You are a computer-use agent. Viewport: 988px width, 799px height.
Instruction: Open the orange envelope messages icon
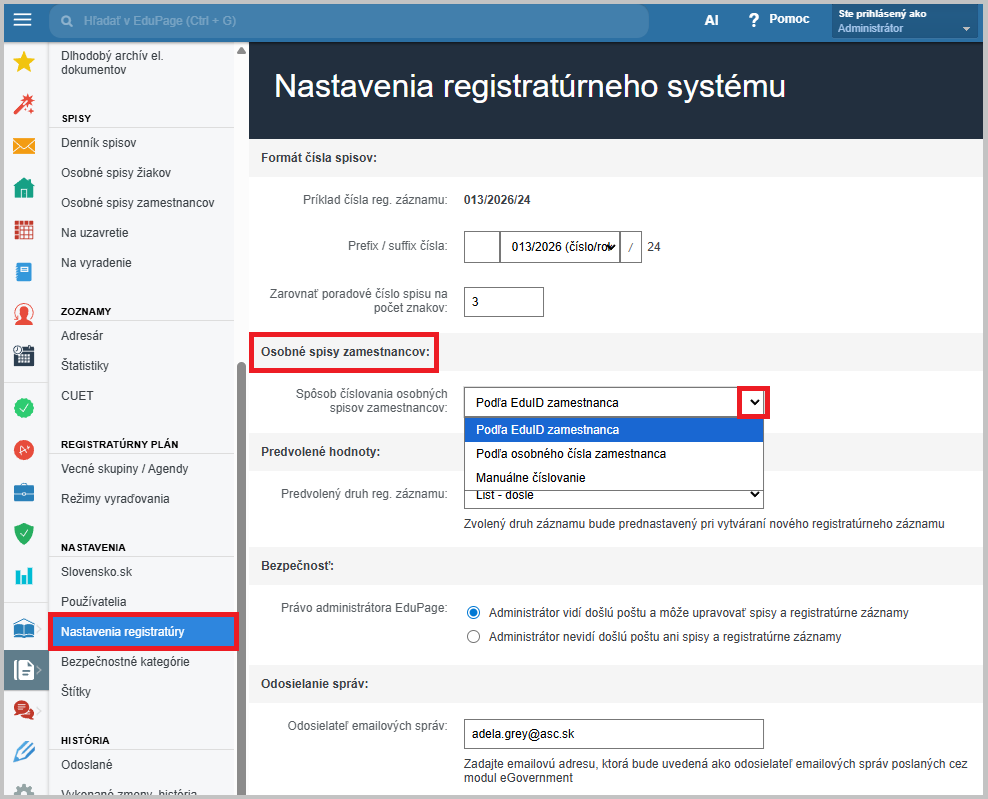point(24,147)
